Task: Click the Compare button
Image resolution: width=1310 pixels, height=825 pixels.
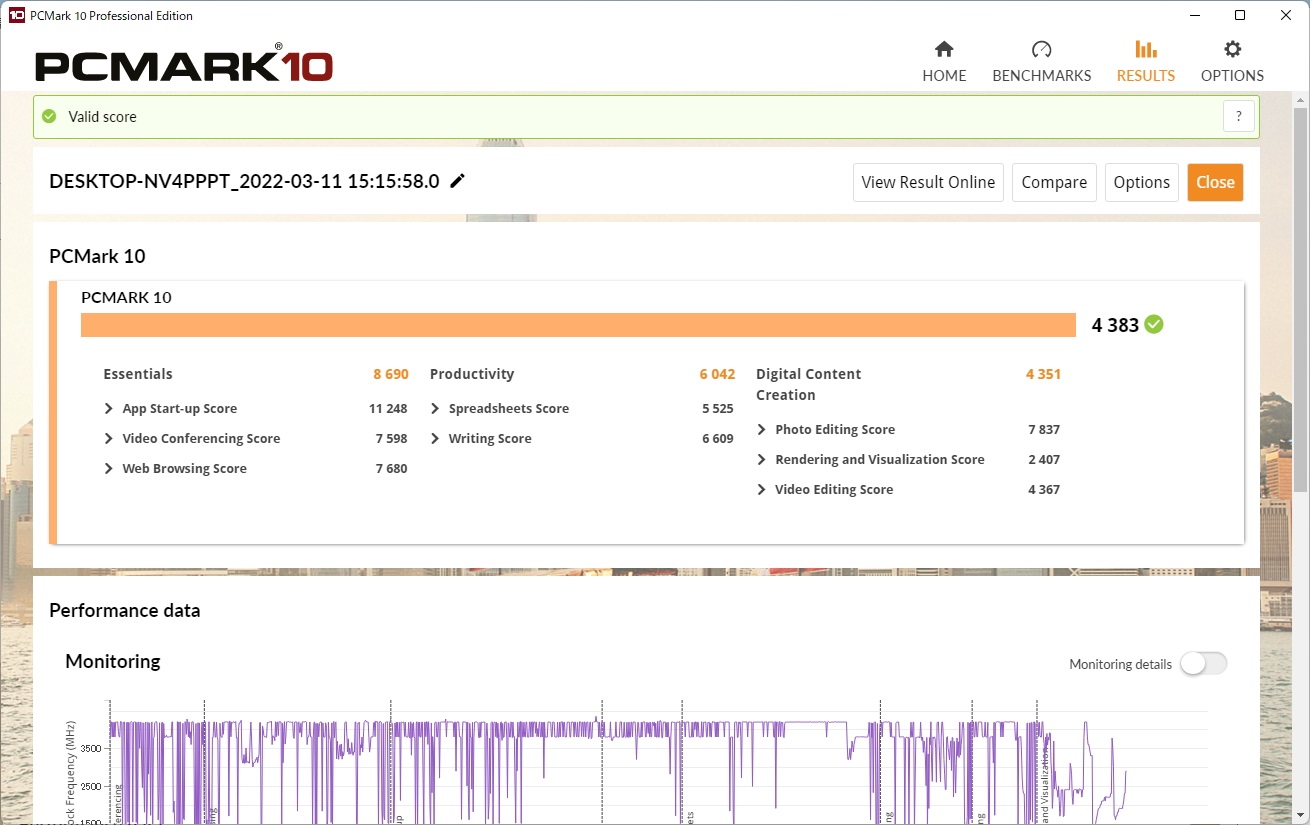Action: 1054,182
